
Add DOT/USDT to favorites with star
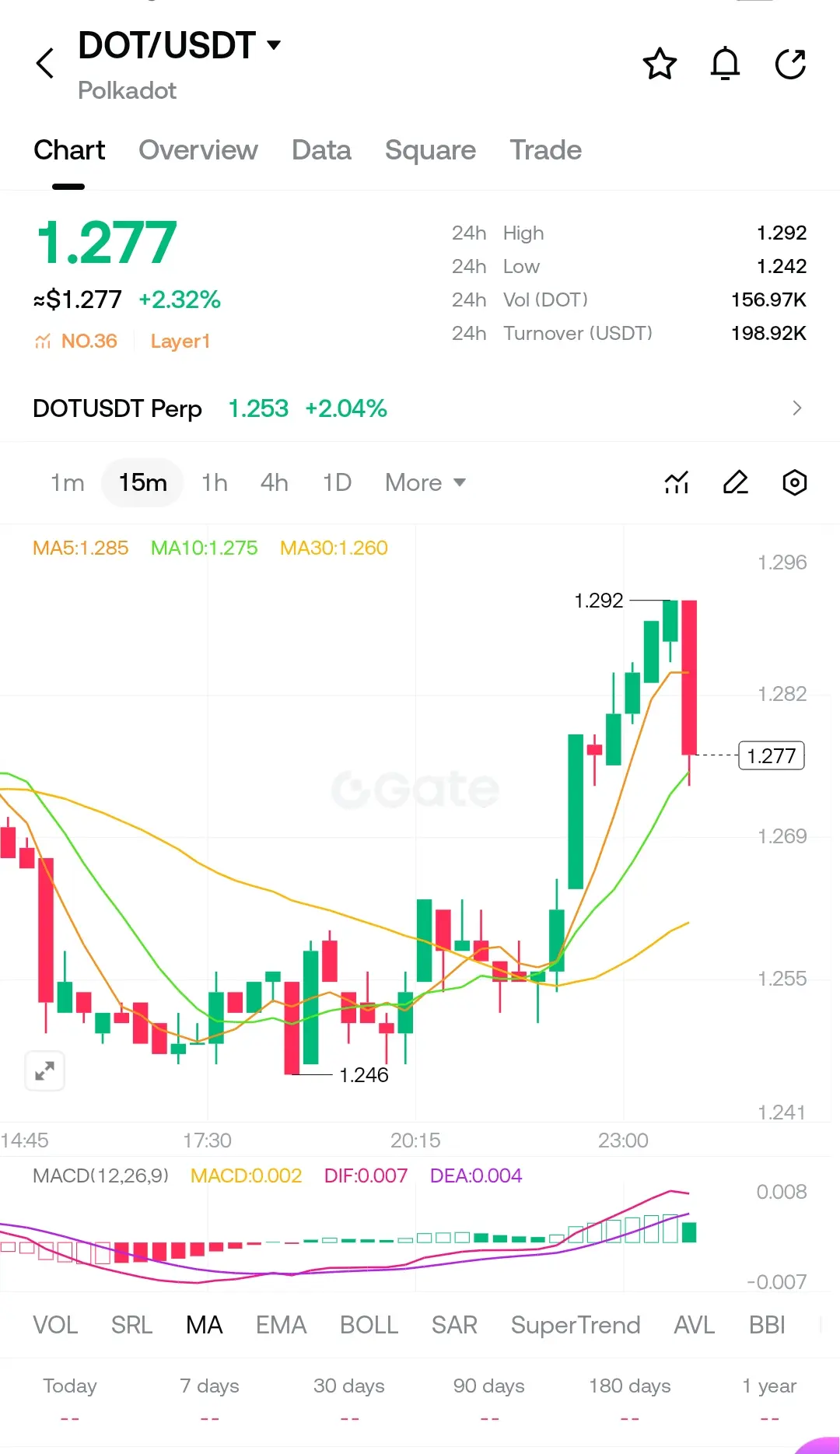(x=660, y=64)
